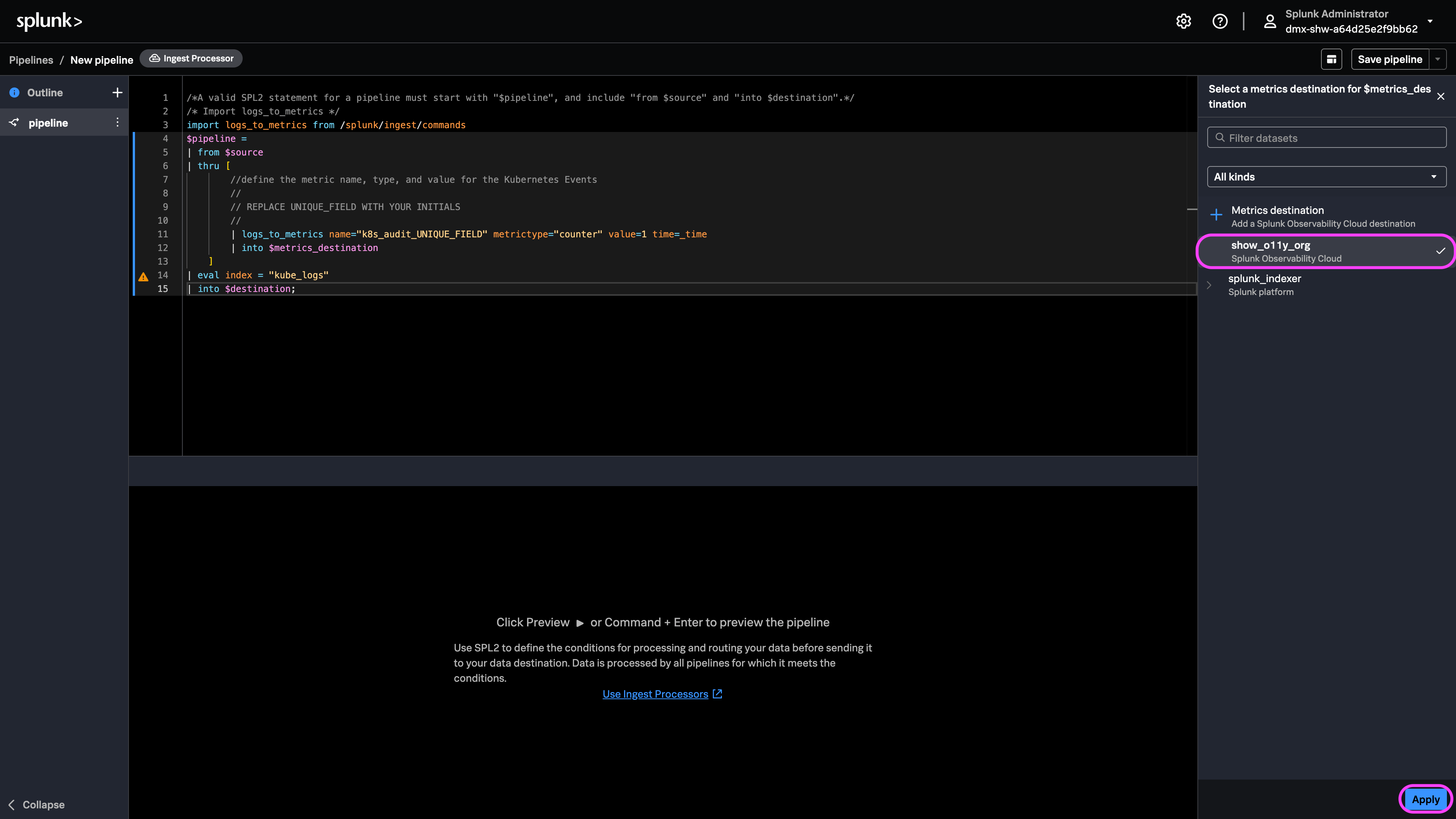Add a new Metrics destination
The image size is (1456, 819).
tap(1327, 217)
